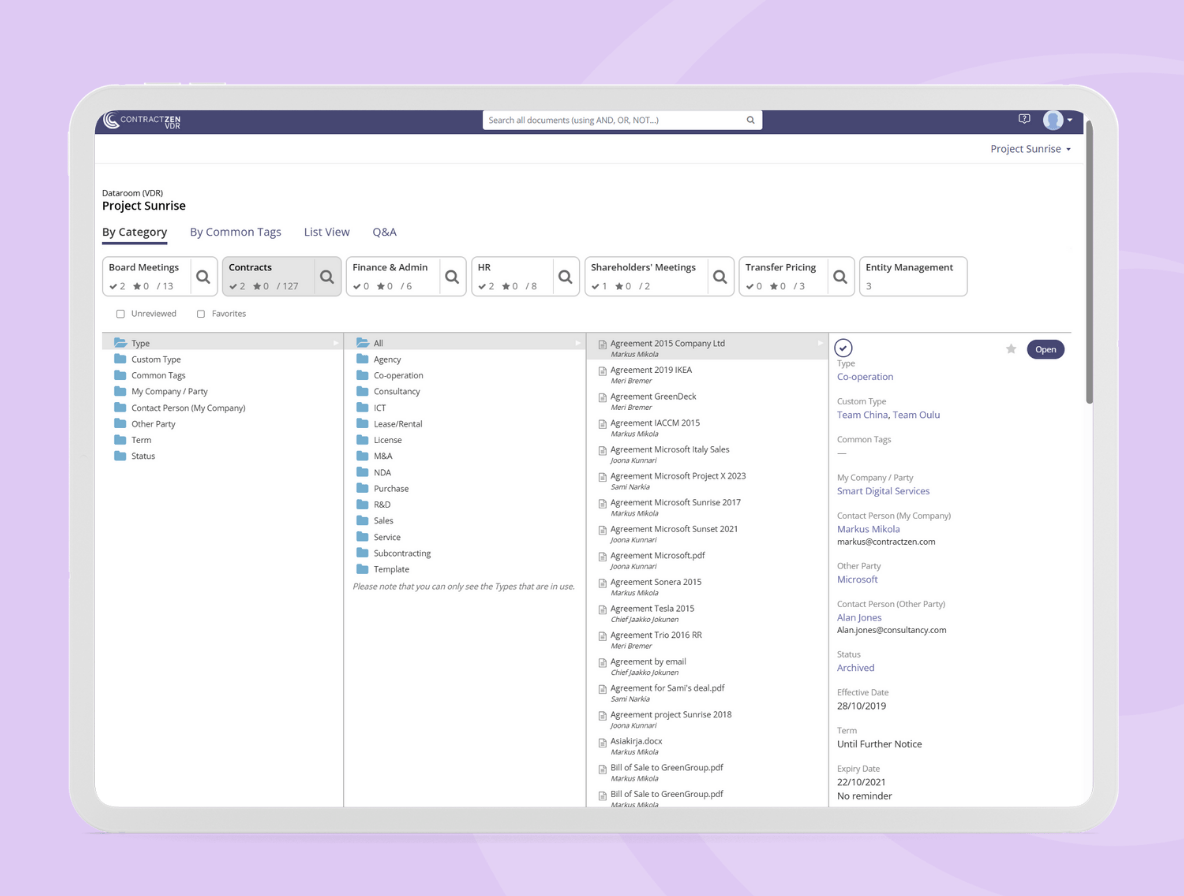This screenshot has width=1184, height=896.
Task: Click the magnifier in the global search bar
Action: (x=750, y=119)
